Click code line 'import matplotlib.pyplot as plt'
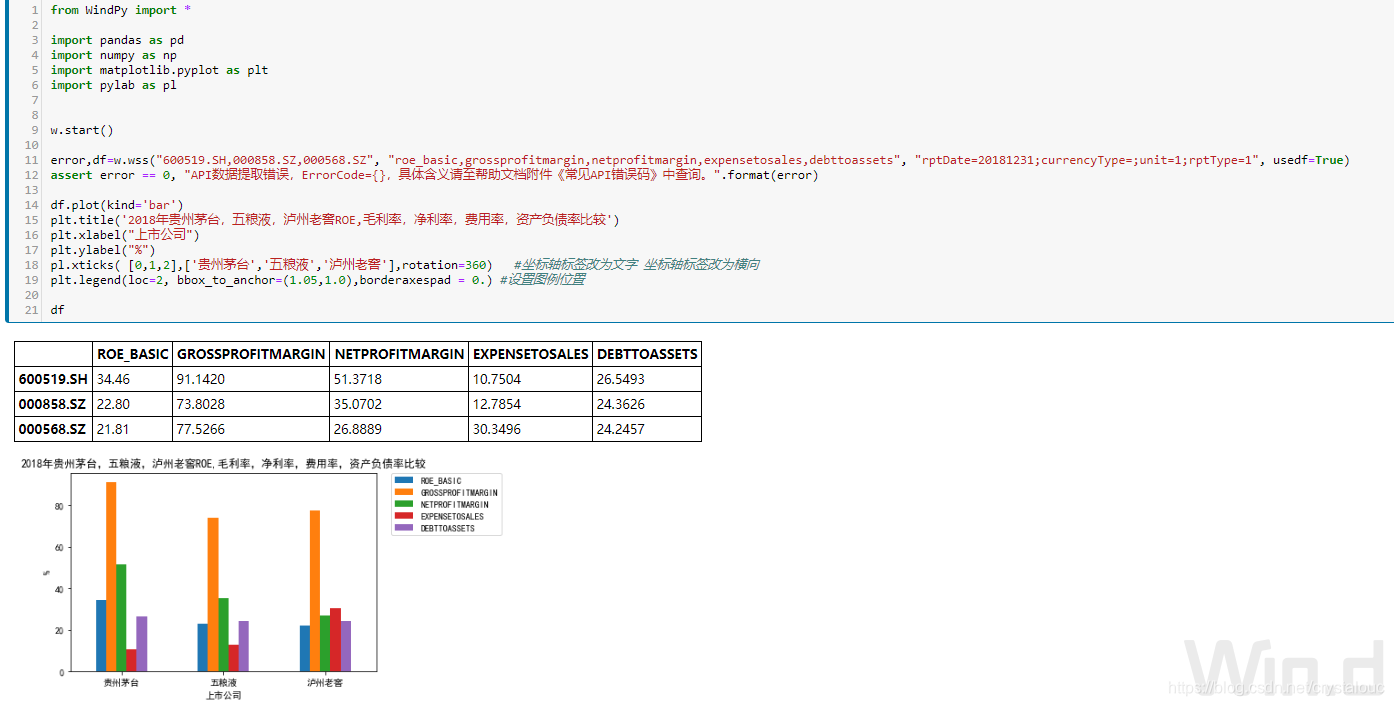 159,70
